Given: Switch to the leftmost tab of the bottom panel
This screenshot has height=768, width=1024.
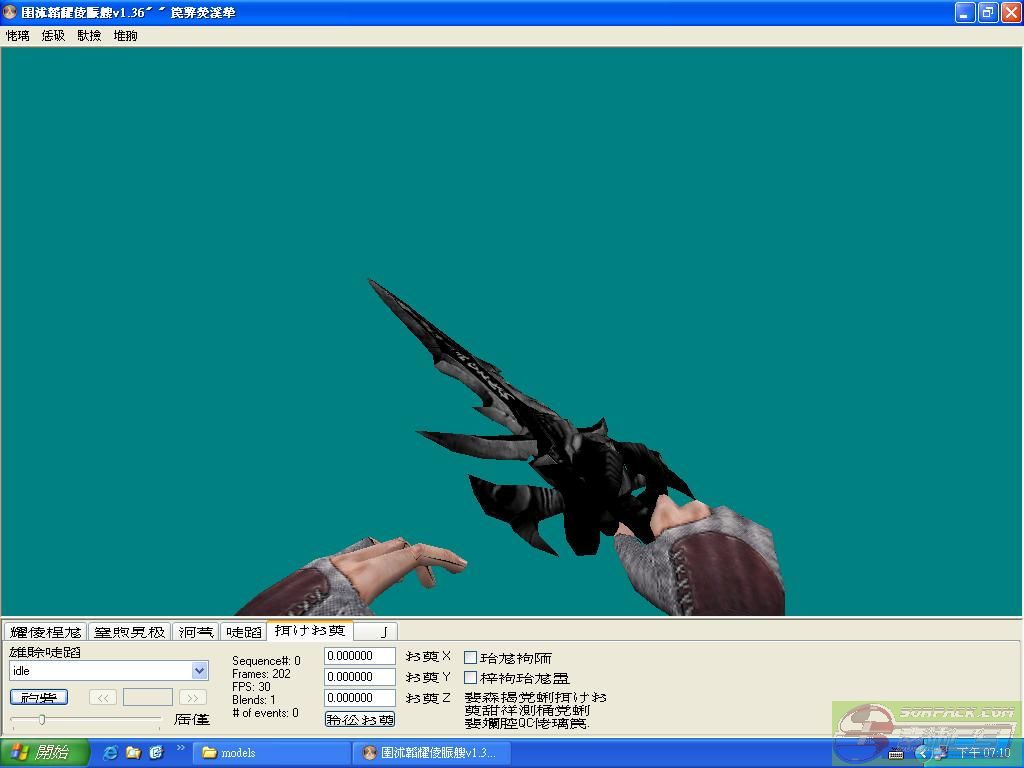Looking at the screenshot, I should (45, 632).
